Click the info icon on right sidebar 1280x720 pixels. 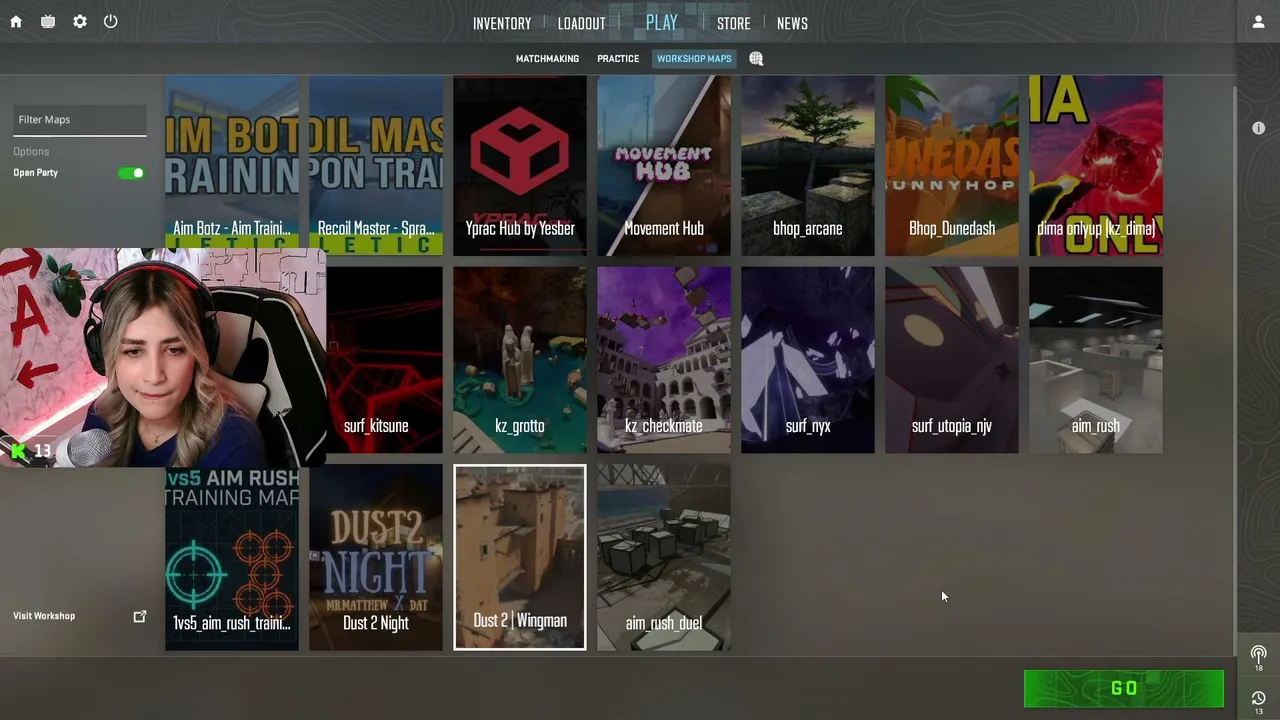click(x=1258, y=128)
